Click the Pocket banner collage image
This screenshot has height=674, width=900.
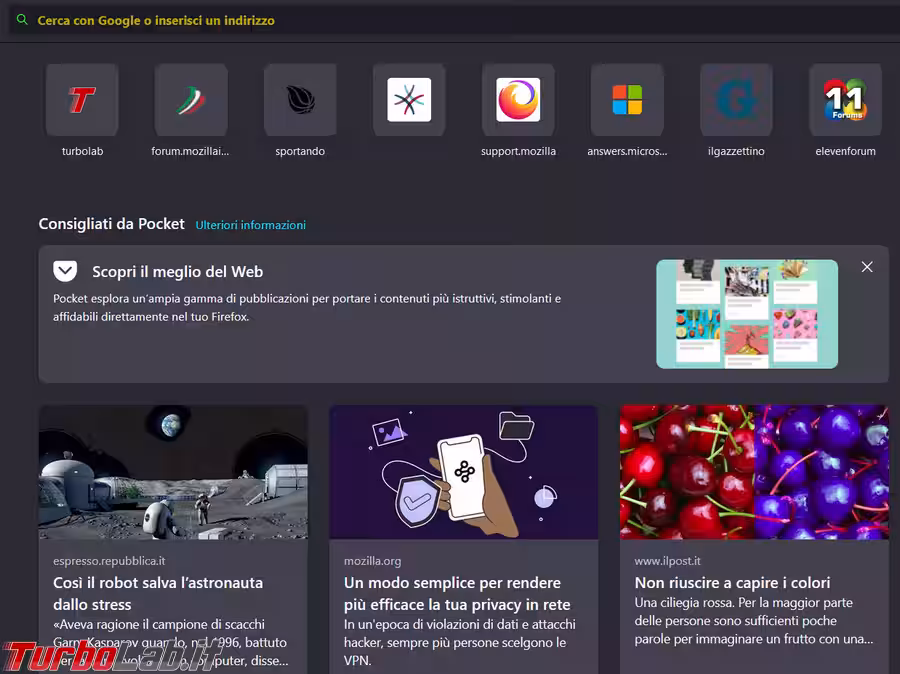(x=747, y=314)
